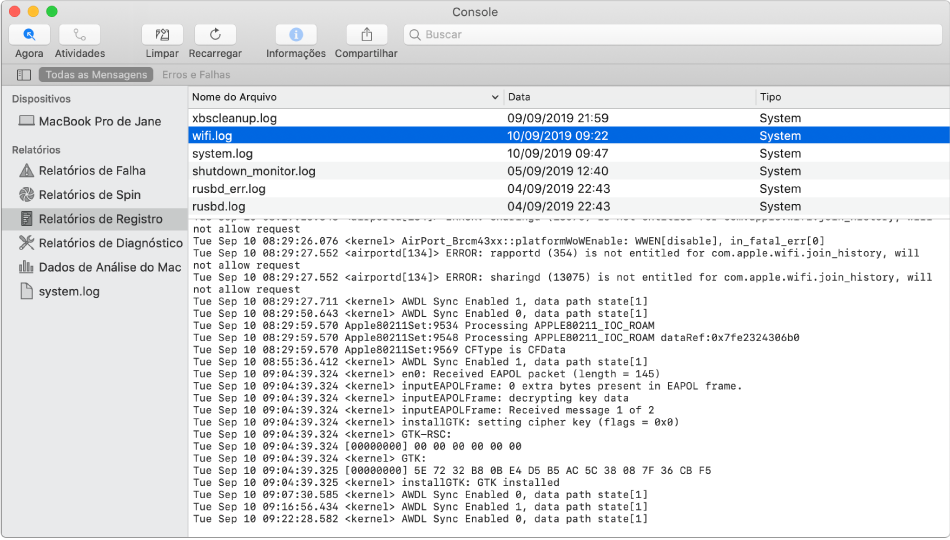The width and height of the screenshot is (950, 540).
Task: Click log line 'AirPort_Brcm43xx::platformWoWEnable'
Action: click(509, 241)
